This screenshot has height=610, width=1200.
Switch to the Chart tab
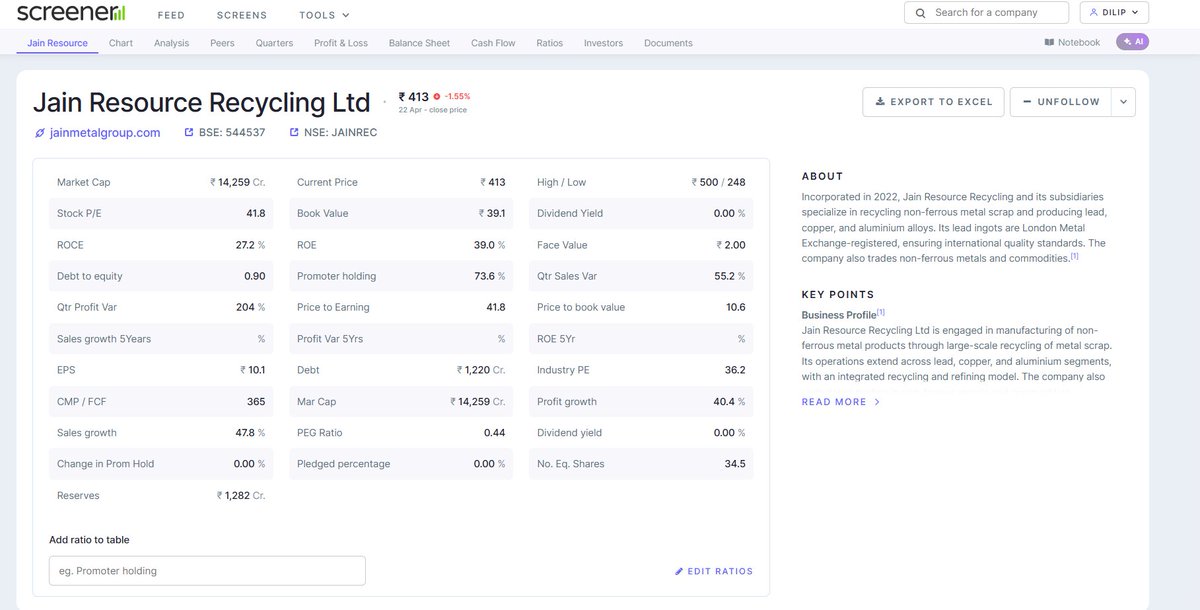[121, 43]
